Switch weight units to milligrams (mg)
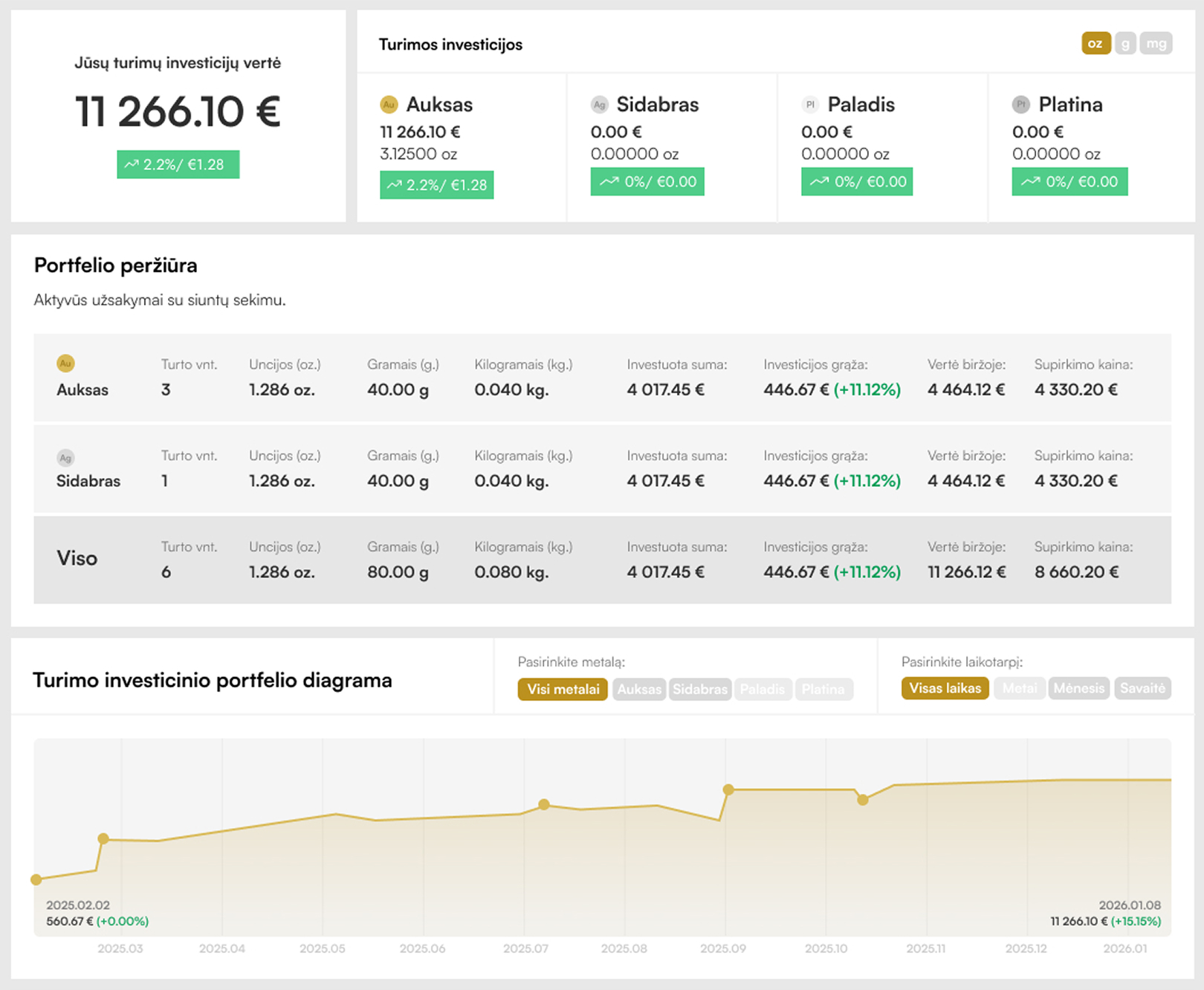Image resolution: width=1204 pixels, height=990 pixels. 1156,43
